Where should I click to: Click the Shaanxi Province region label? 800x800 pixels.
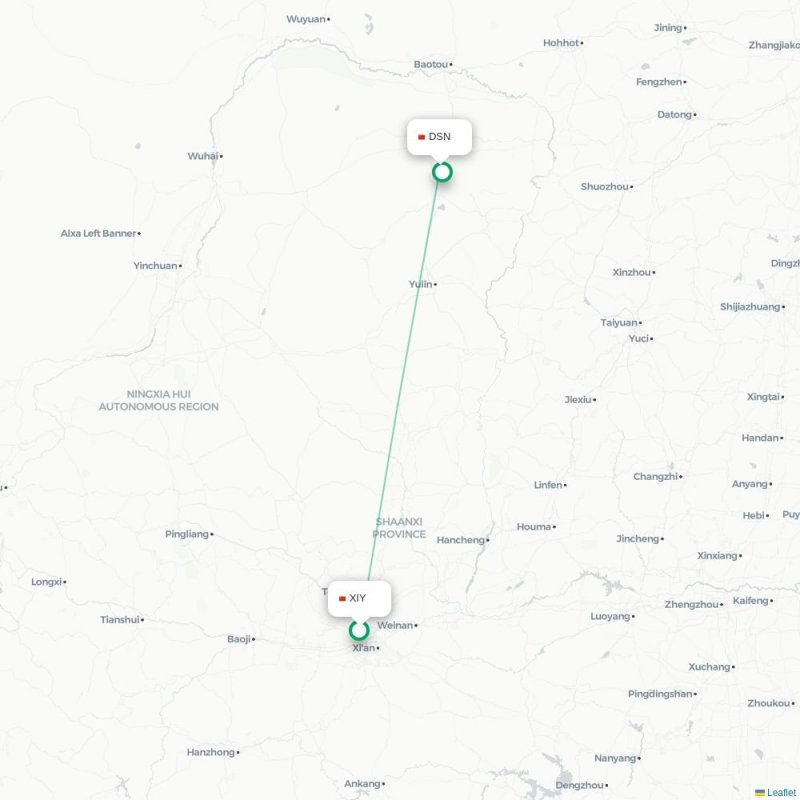point(399,528)
